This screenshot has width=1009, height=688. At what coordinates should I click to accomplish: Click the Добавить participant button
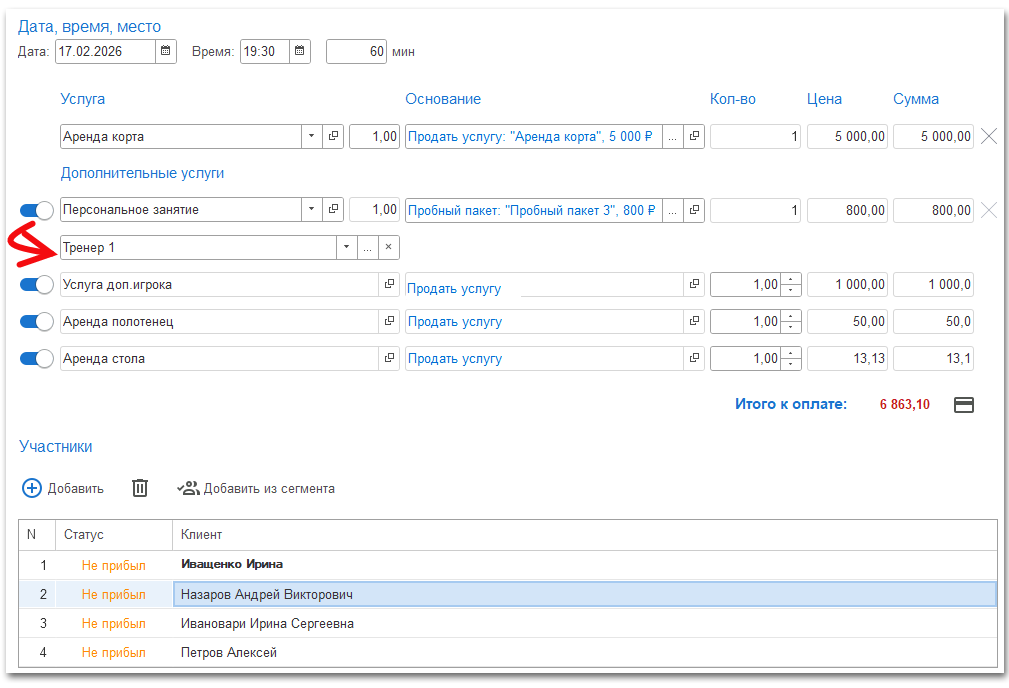(x=63, y=488)
